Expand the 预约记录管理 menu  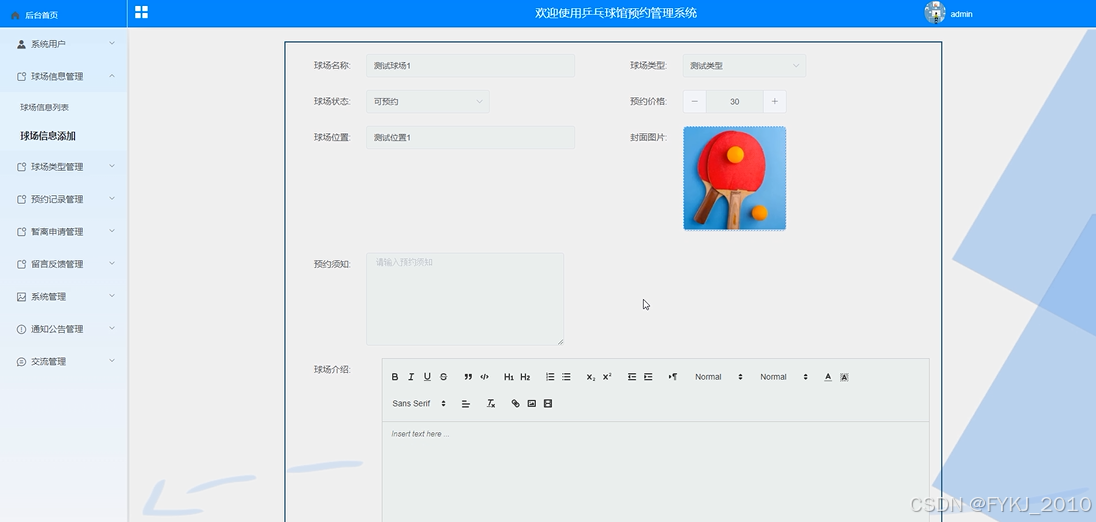pyautogui.click(x=64, y=199)
